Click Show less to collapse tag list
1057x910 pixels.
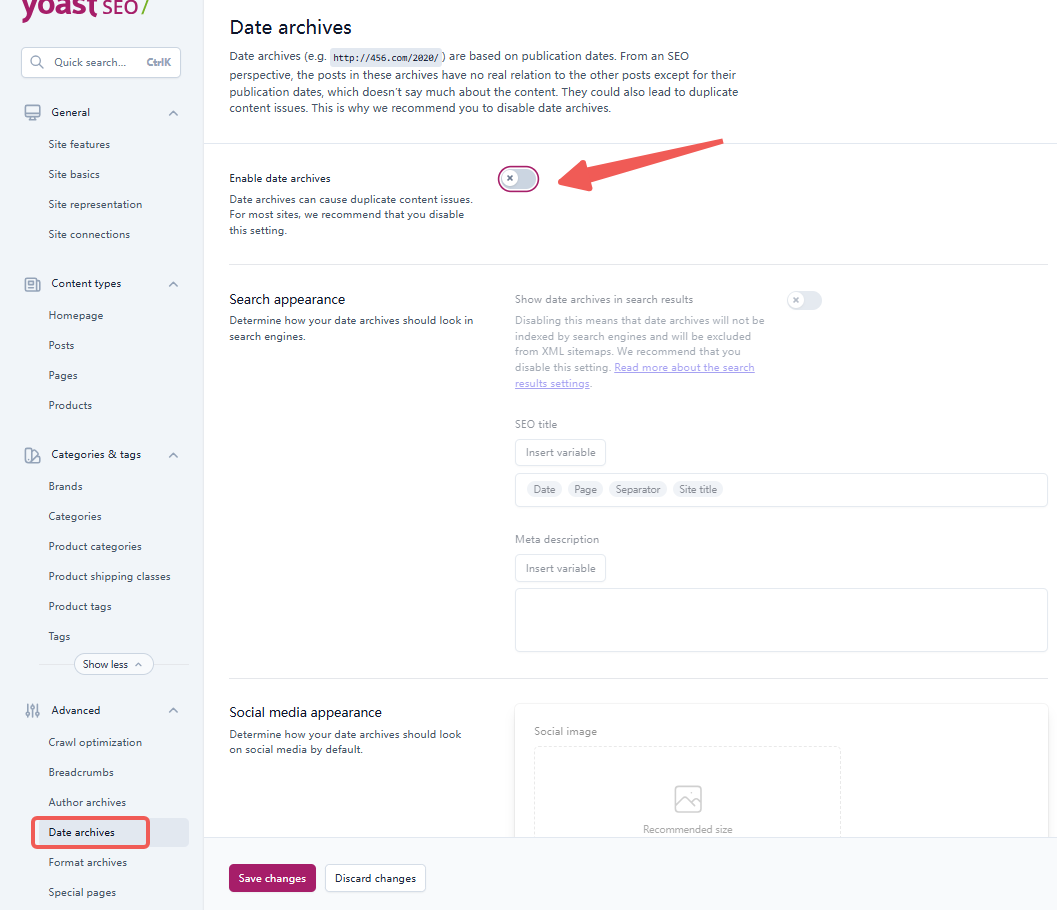(113, 663)
